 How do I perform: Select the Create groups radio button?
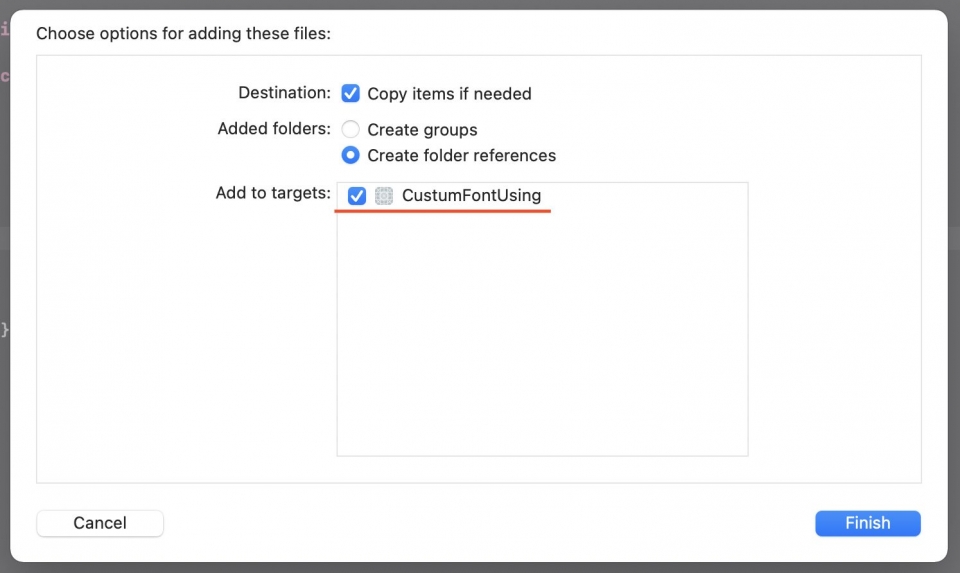pyautogui.click(x=350, y=129)
